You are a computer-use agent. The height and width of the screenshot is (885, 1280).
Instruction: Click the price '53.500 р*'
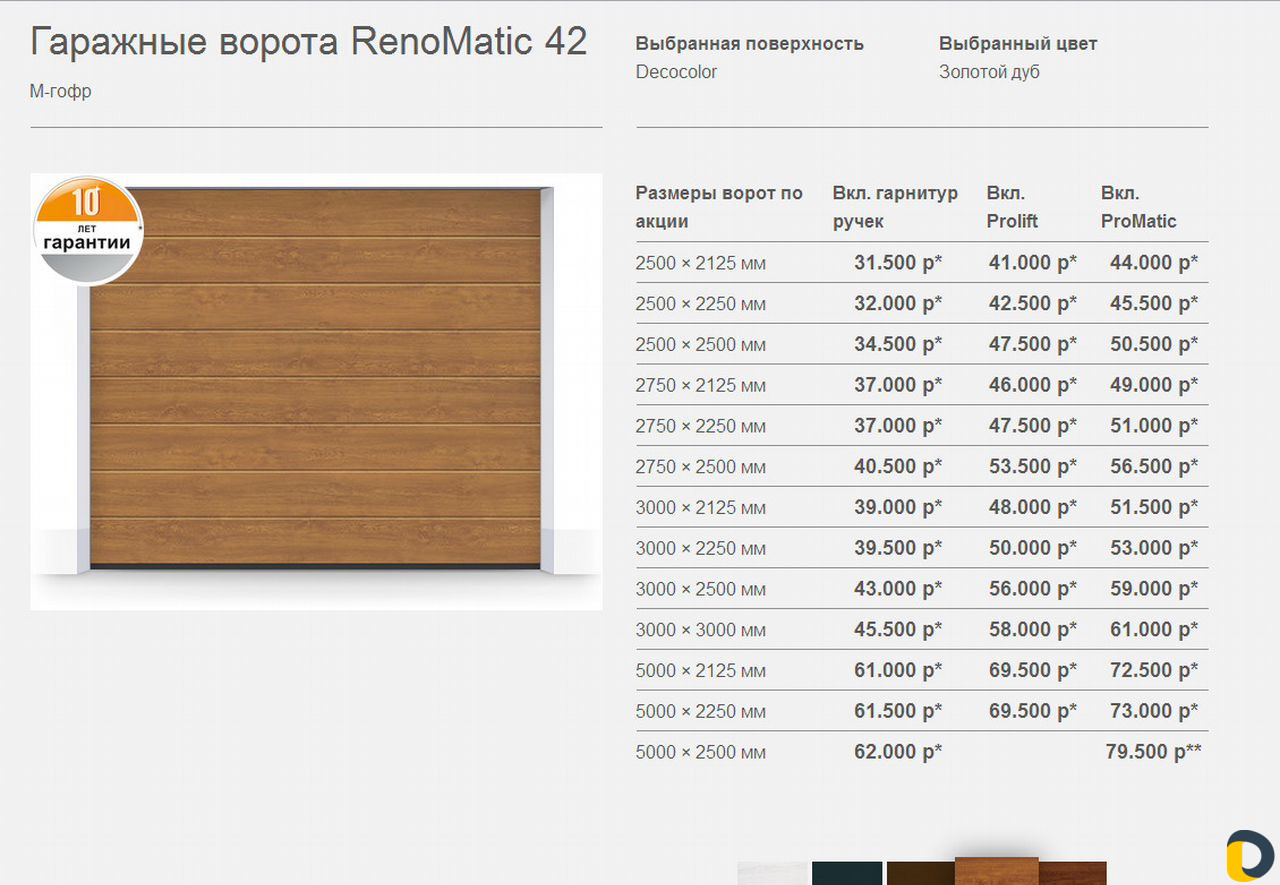point(1033,467)
